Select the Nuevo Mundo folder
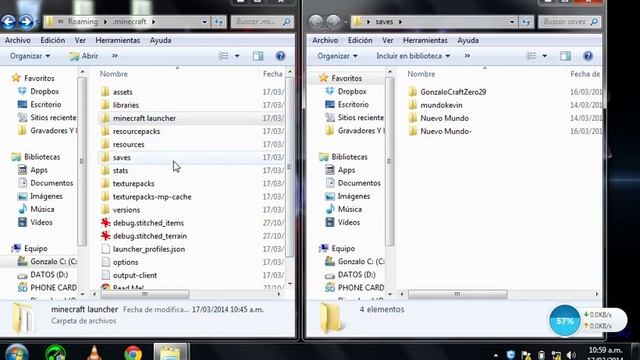The image size is (640, 360). click(x=444, y=118)
